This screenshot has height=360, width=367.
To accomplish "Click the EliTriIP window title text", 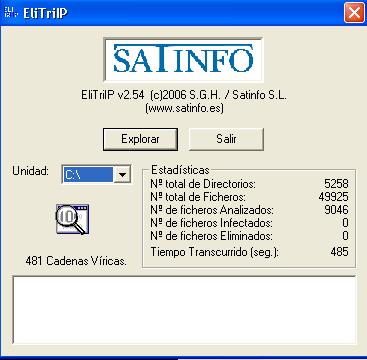I will tap(45, 13).
